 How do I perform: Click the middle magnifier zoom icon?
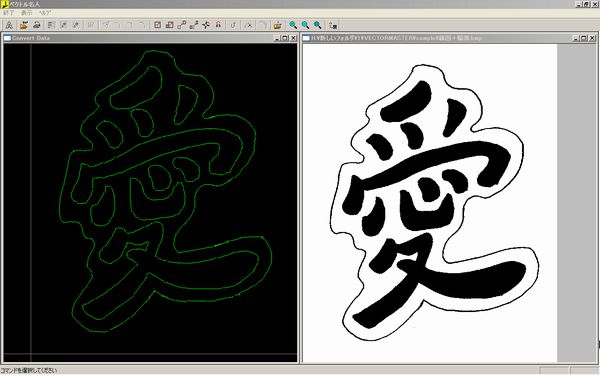(305, 25)
